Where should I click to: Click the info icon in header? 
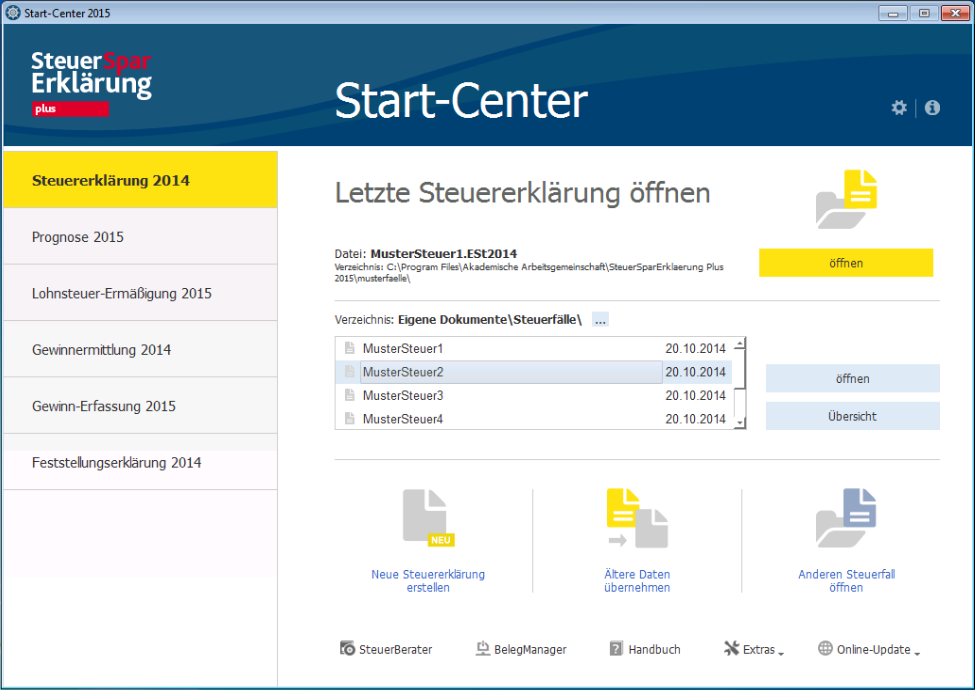tap(932, 108)
